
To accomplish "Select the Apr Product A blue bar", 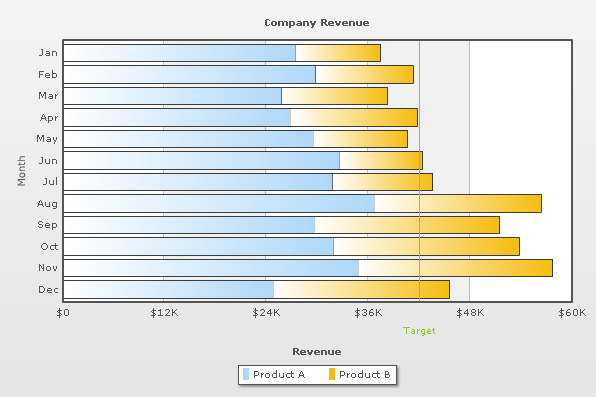I will [177, 118].
